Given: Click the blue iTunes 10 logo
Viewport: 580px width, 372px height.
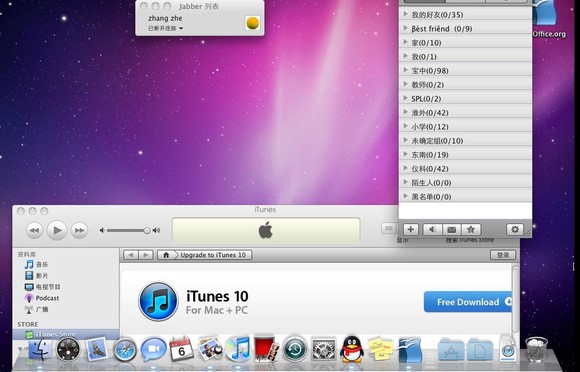Looking at the screenshot, I should click(158, 301).
